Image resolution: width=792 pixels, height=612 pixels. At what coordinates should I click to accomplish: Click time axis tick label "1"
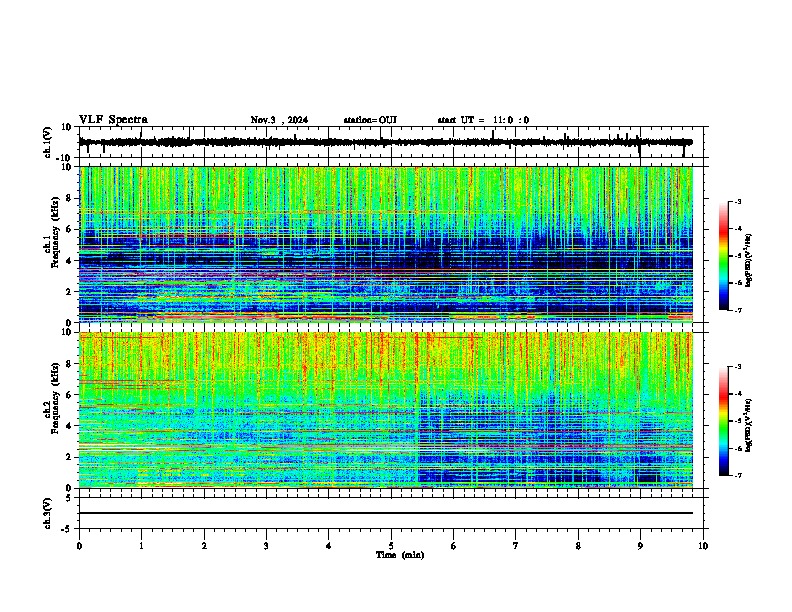pos(141,546)
